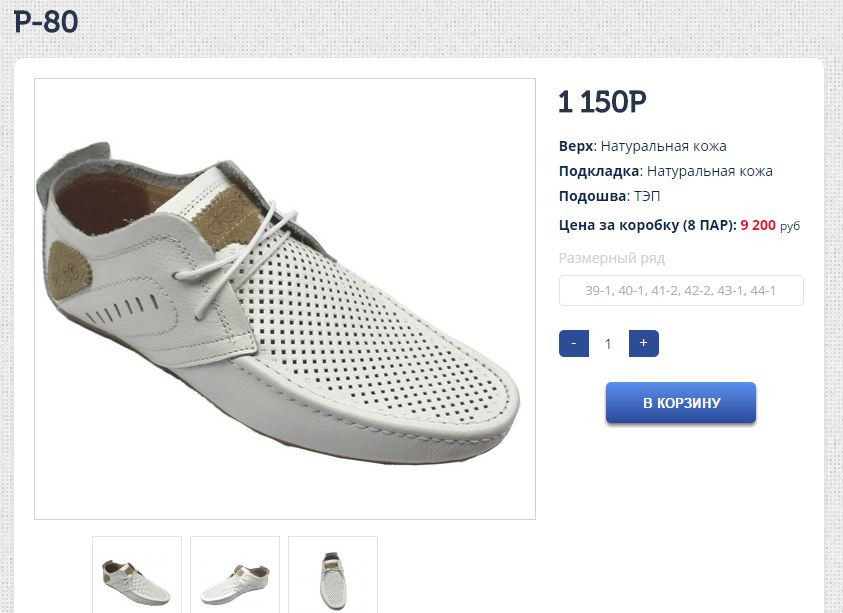The image size is (843, 613).
Task: Click the P-80 product heading
Action: pyautogui.click(x=46, y=22)
